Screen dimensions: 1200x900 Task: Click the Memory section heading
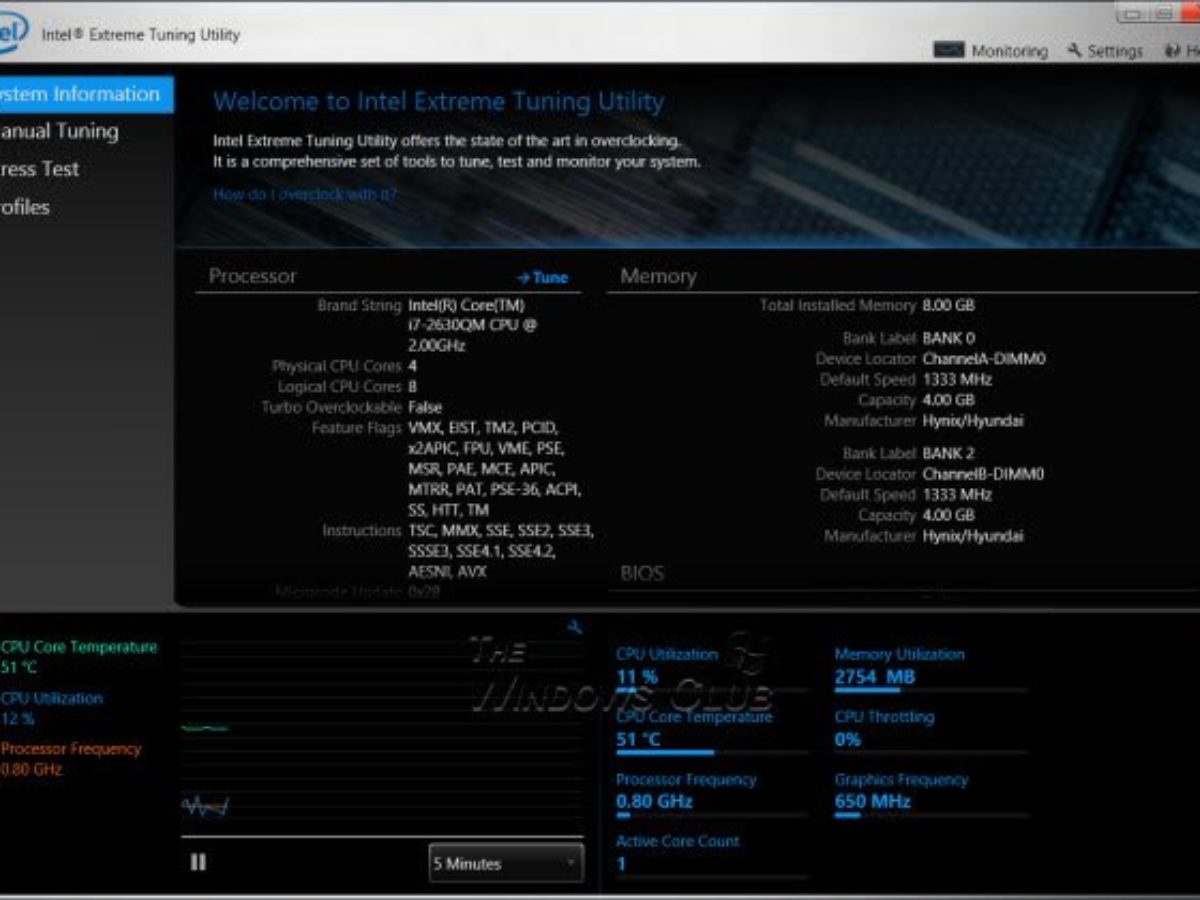658,276
